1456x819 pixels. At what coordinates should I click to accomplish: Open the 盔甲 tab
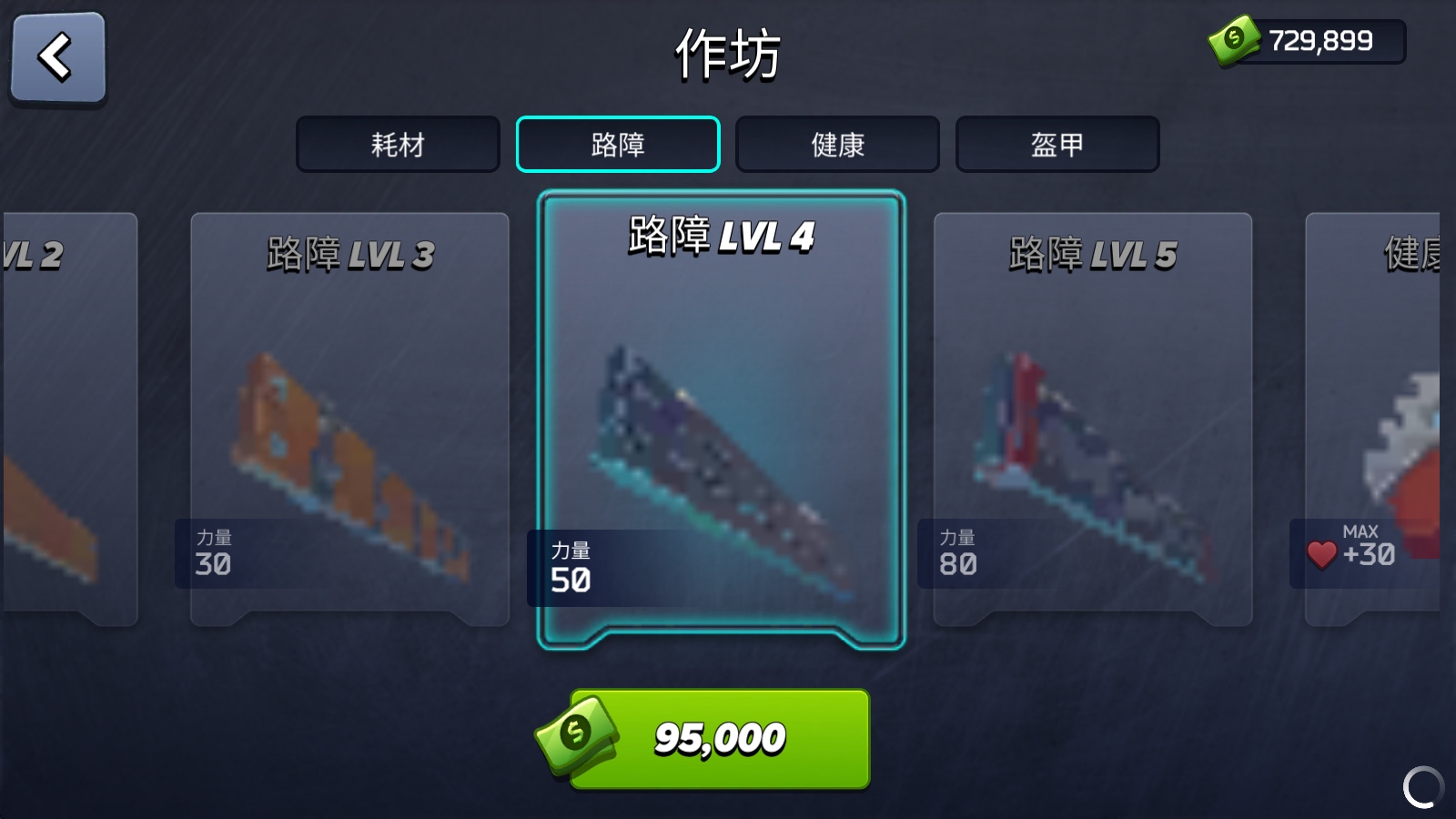point(1057,144)
